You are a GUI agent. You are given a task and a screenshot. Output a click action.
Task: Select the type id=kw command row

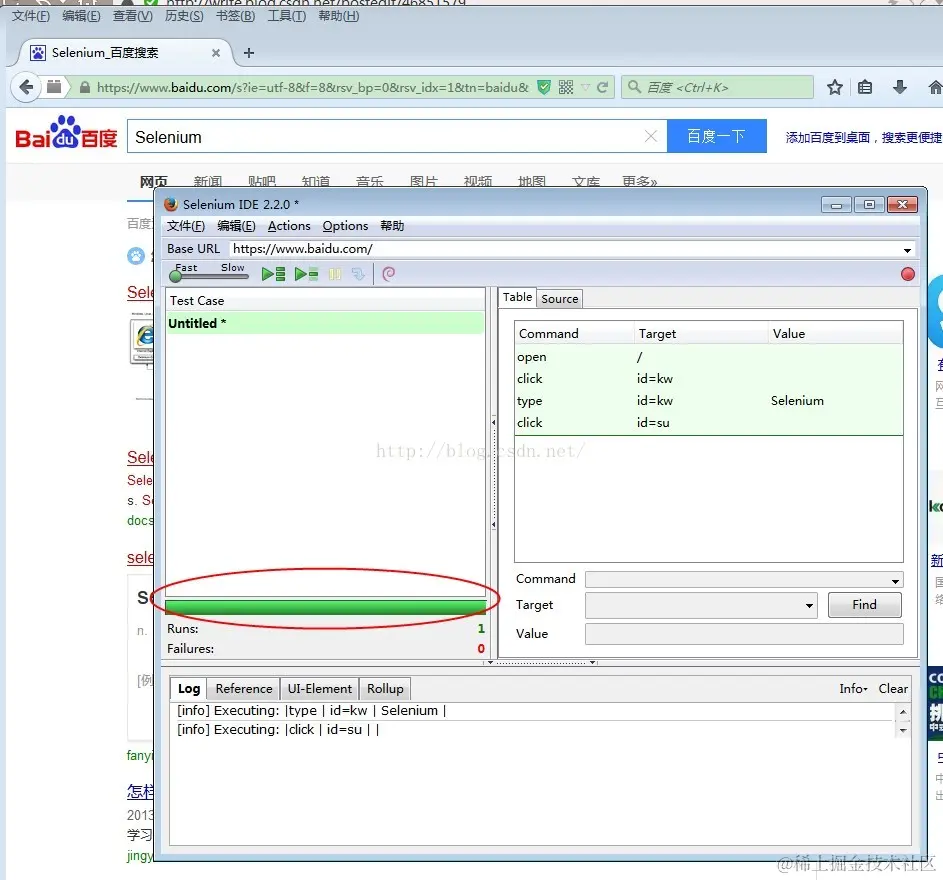(708, 401)
